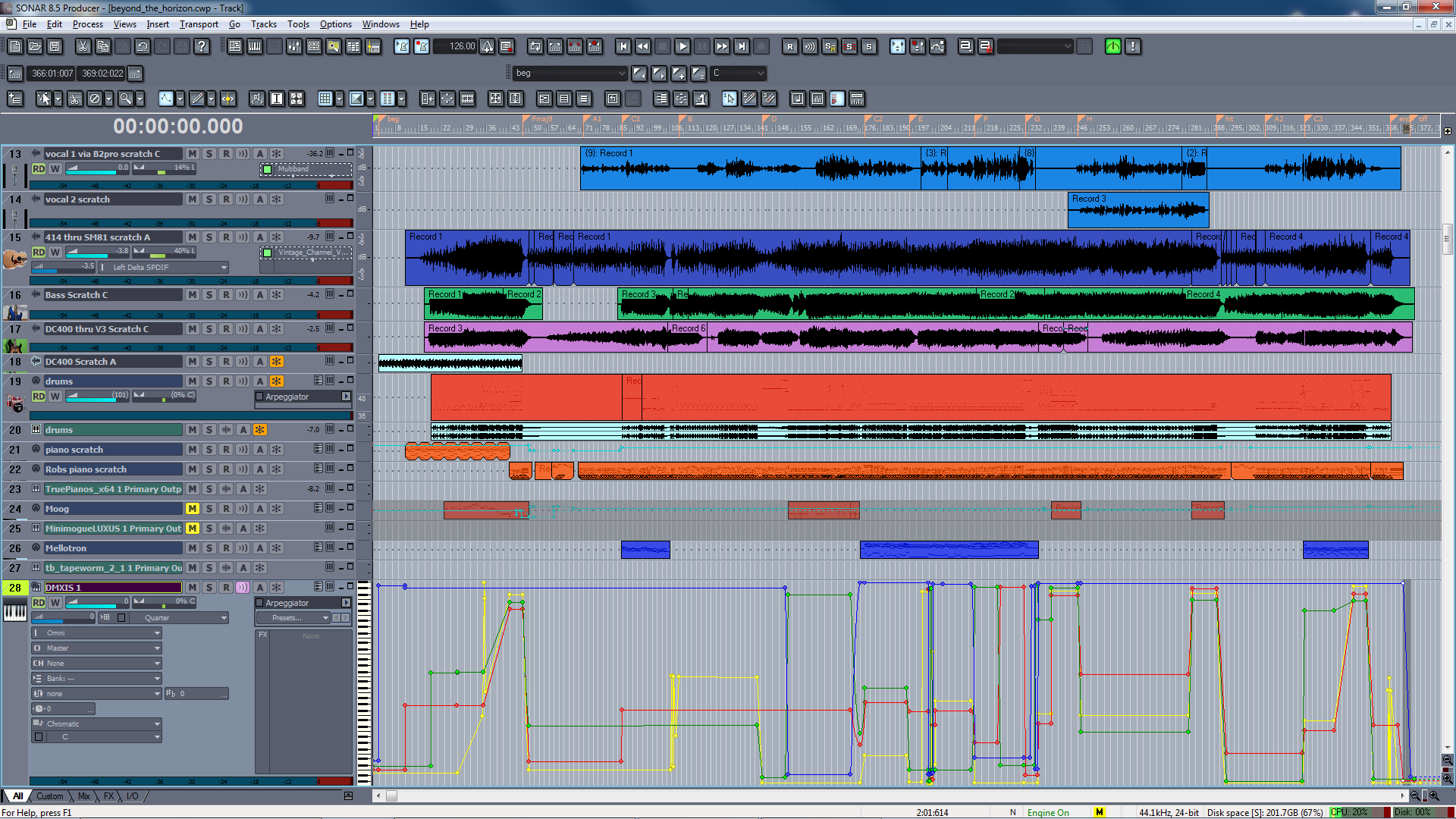Click the Play transport button

[682, 46]
